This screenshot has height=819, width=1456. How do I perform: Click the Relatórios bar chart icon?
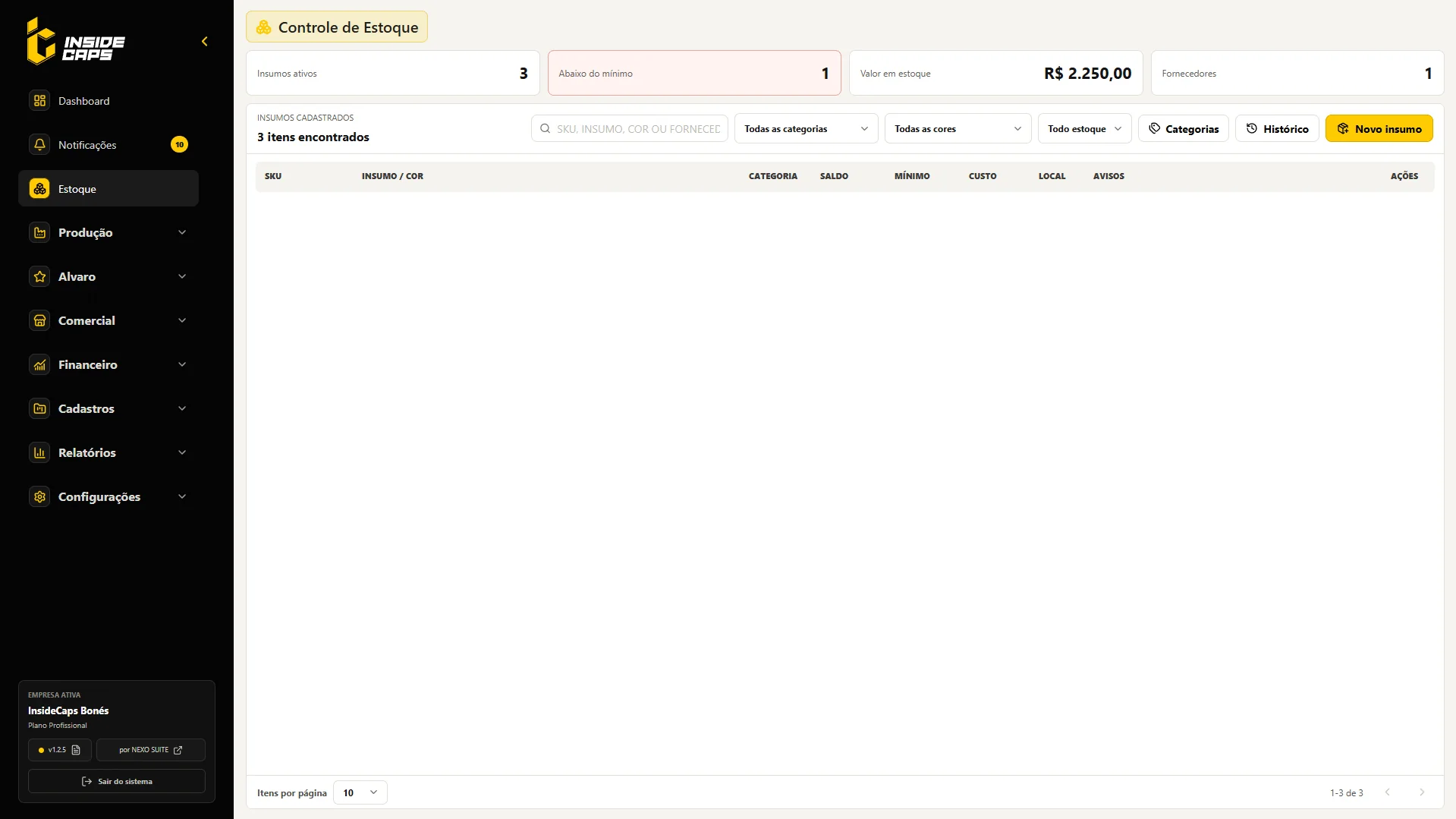tap(39, 453)
